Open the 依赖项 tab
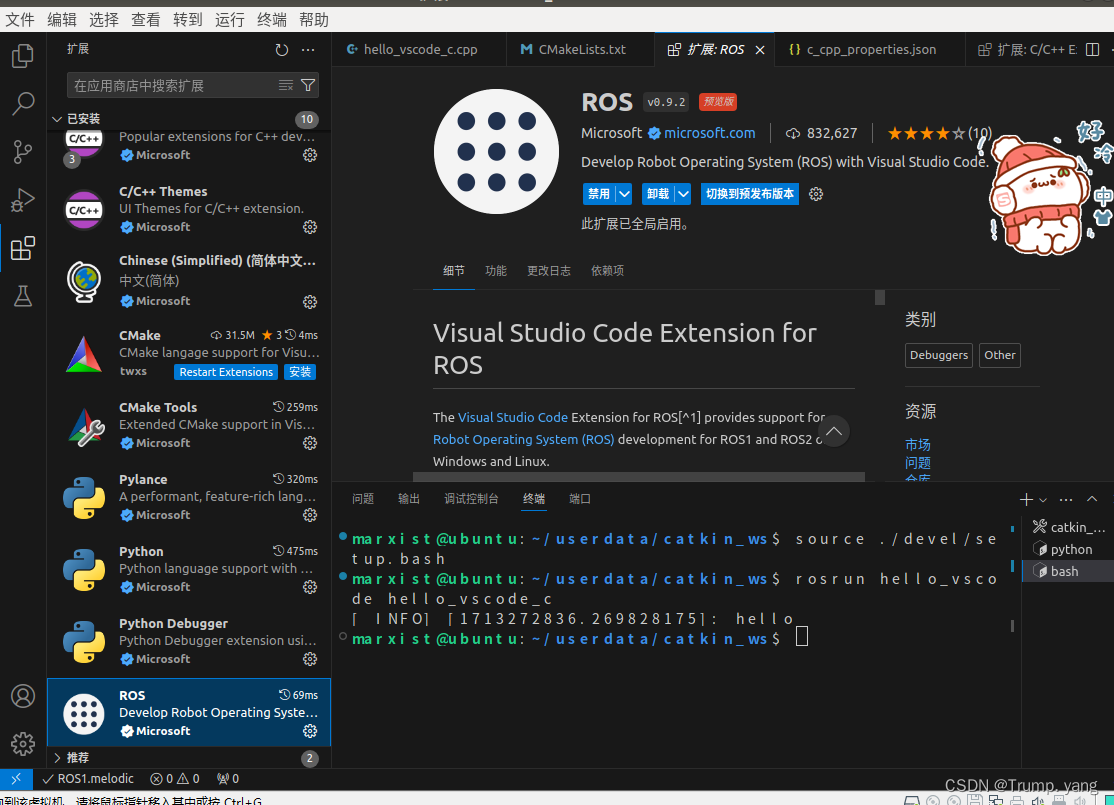The height and width of the screenshot is (805, 1114). (607, 271)
